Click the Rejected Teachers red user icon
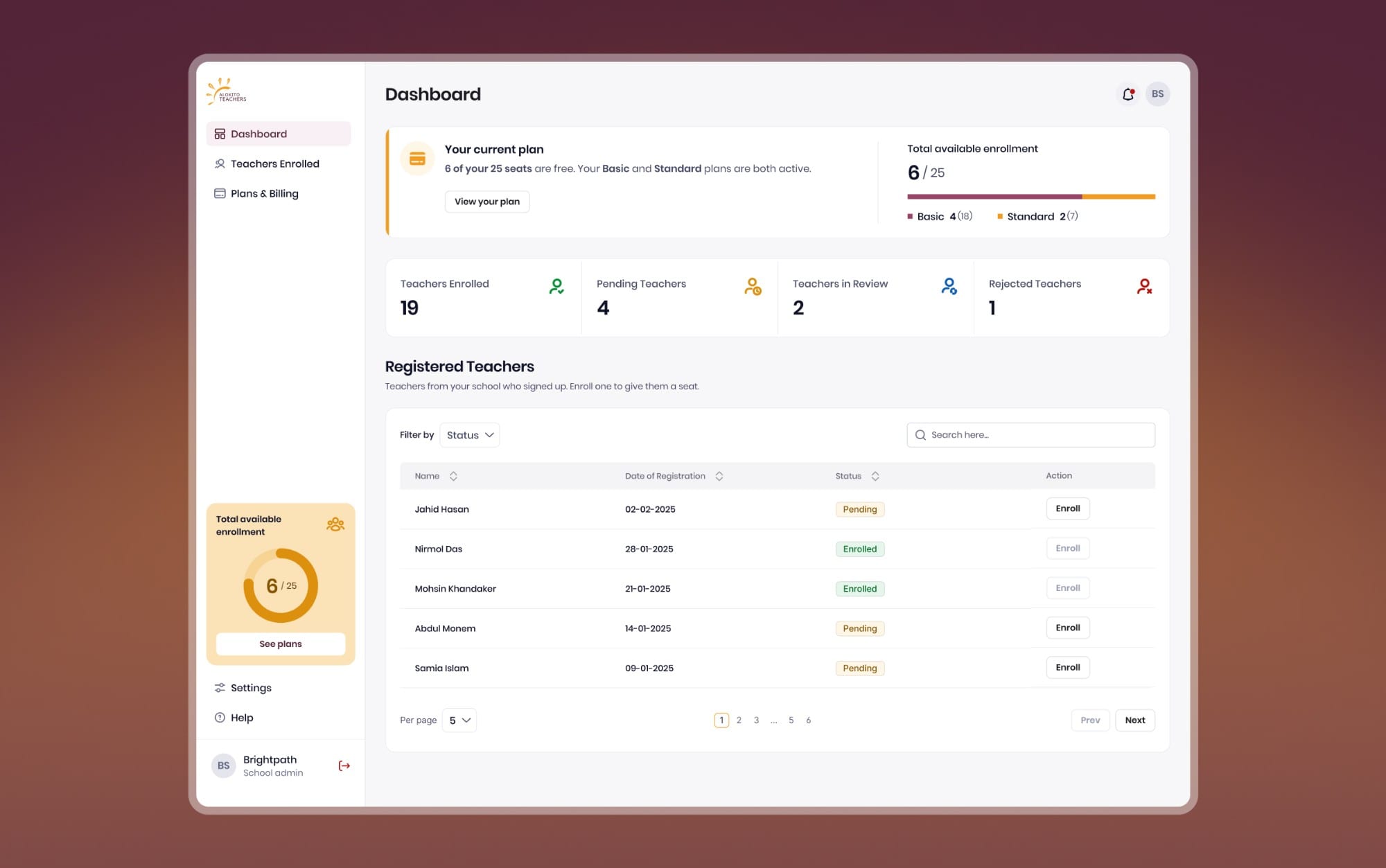The image size is (1386, 868). pos(1144,286)
